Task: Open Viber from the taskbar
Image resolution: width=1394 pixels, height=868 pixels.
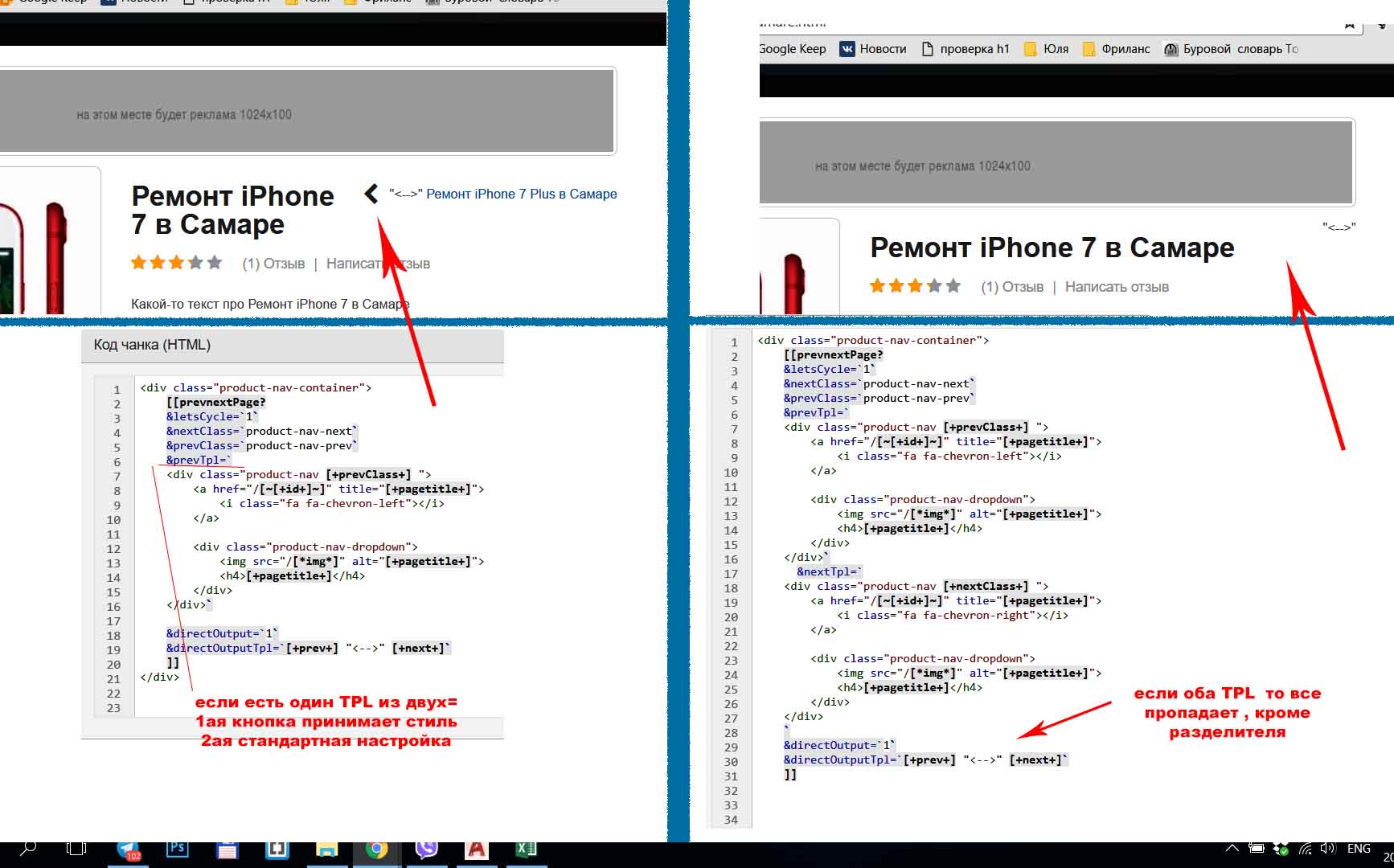Action: (427, 850)
